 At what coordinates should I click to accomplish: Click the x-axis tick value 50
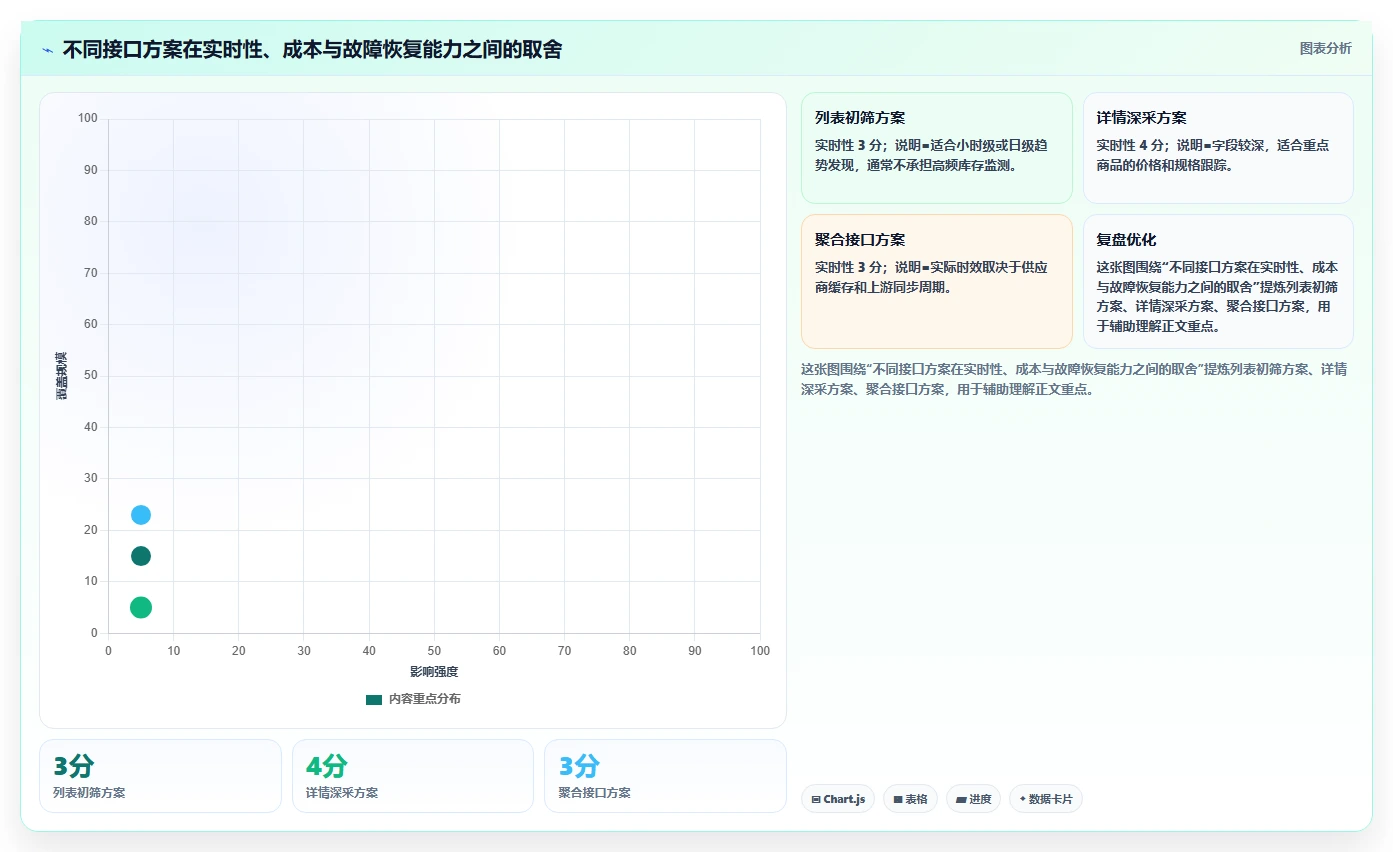point(434,651)
